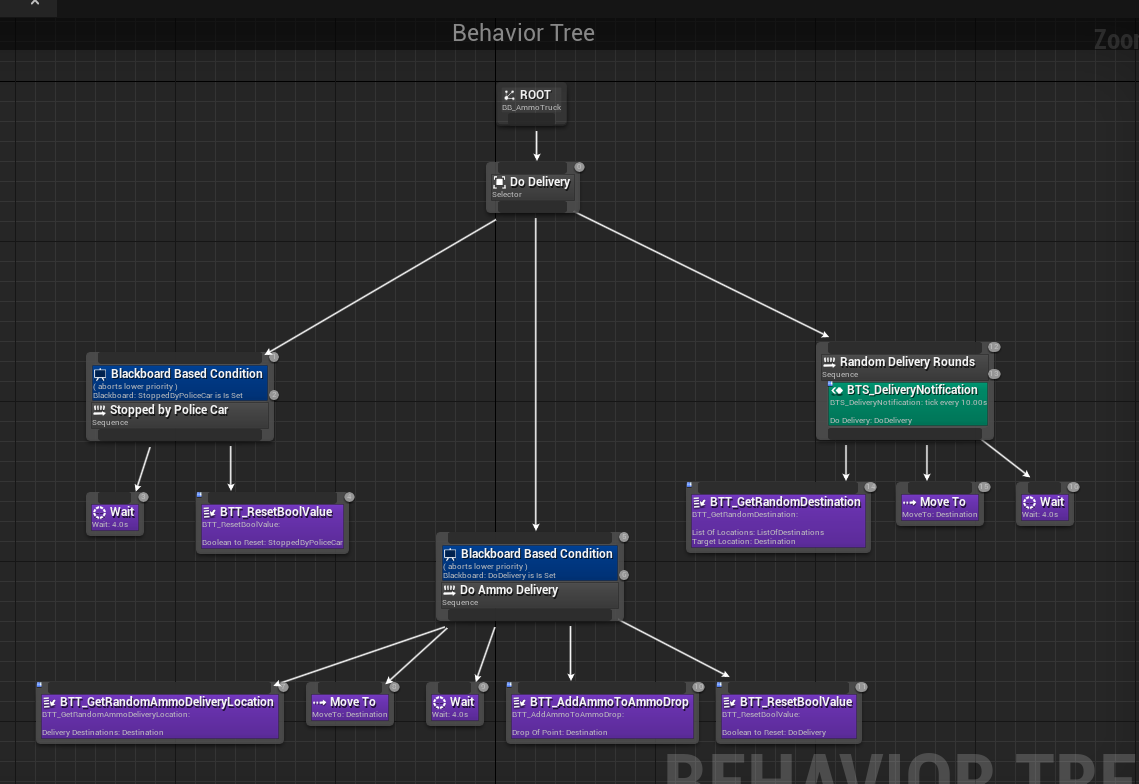The height and width of the screenshot is (784, 1139).
Task: Click 'Boolean to Reset: DoDelivery' text
Action: (x=774, y=733)
